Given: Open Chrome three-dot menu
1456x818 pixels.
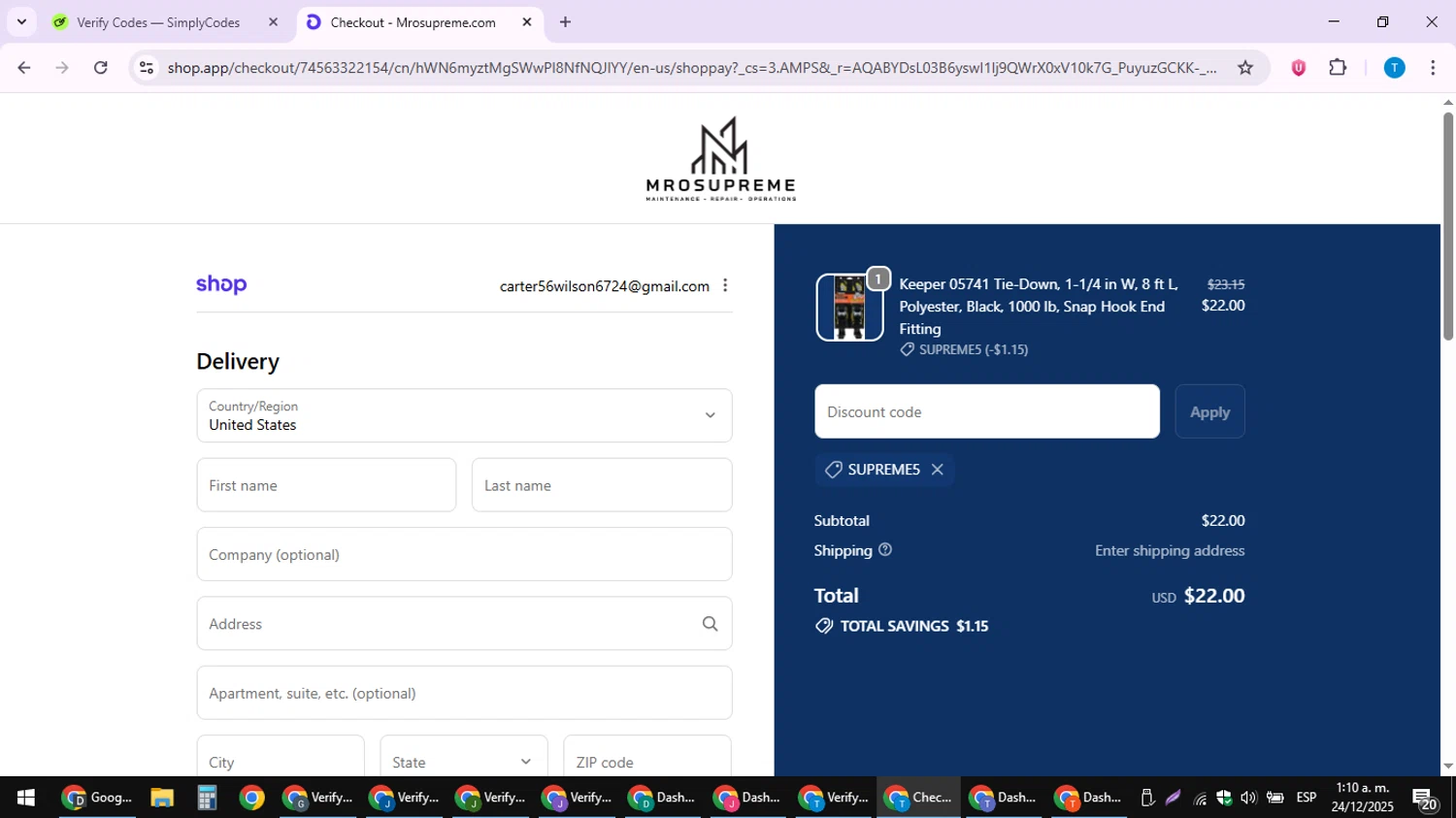Looking at the screenshot, I should point(1433,68).
